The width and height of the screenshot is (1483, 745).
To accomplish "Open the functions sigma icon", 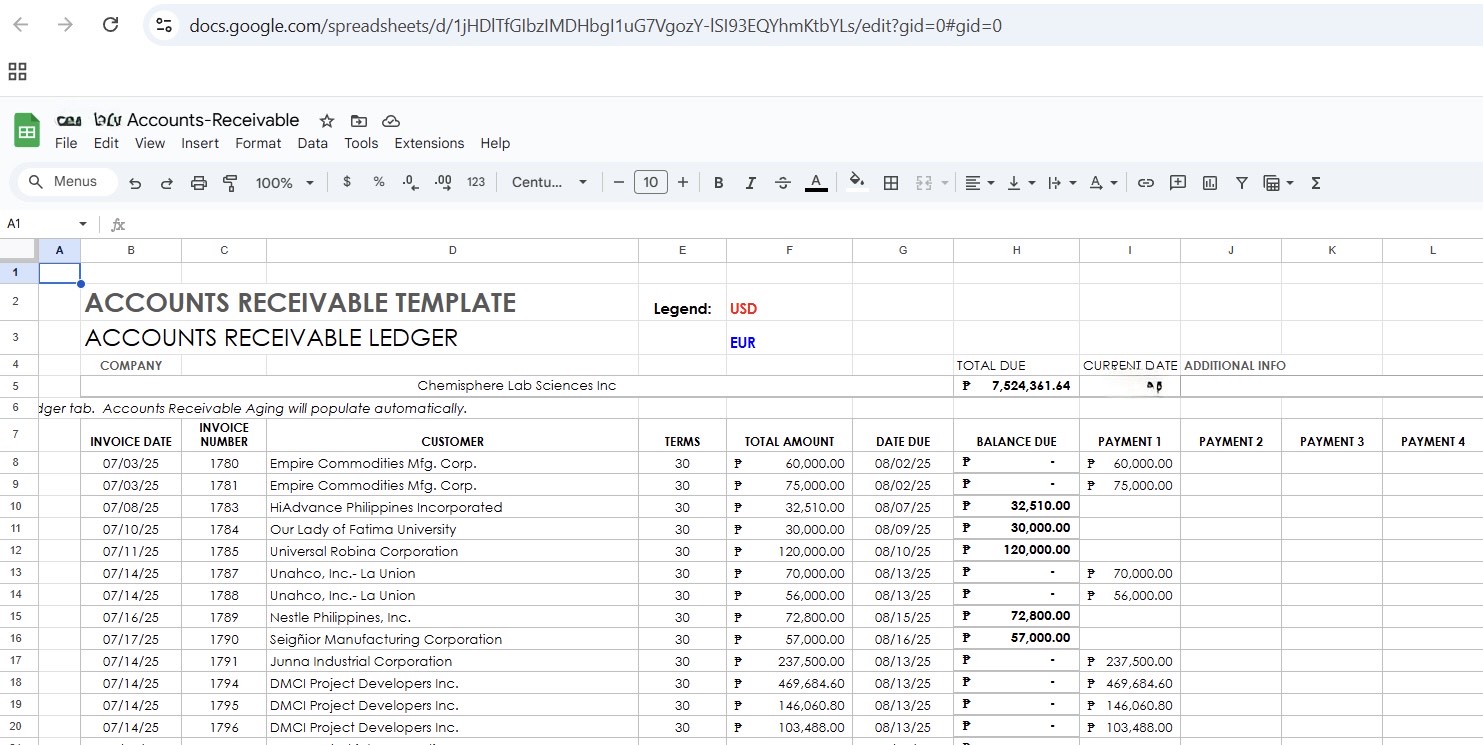I will 1316,183.
